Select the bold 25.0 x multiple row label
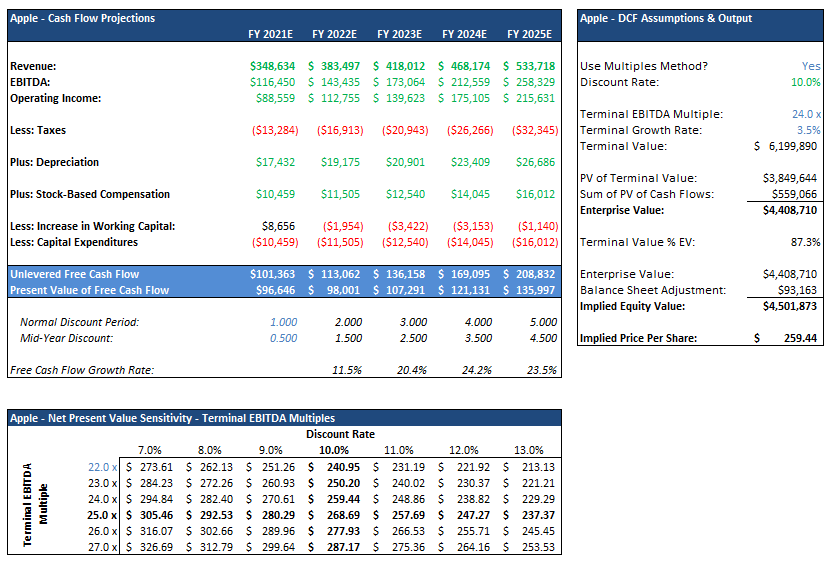 (102, 515)
